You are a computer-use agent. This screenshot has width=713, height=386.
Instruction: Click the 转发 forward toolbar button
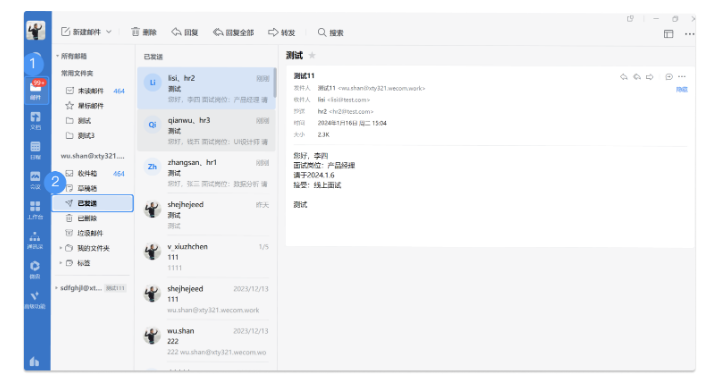point(281,32)
